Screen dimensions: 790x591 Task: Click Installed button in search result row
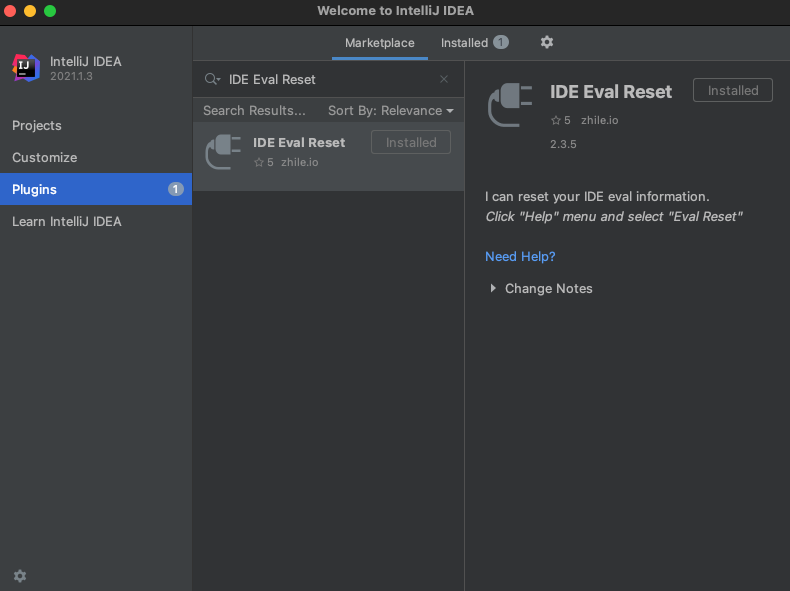point(411,142)
